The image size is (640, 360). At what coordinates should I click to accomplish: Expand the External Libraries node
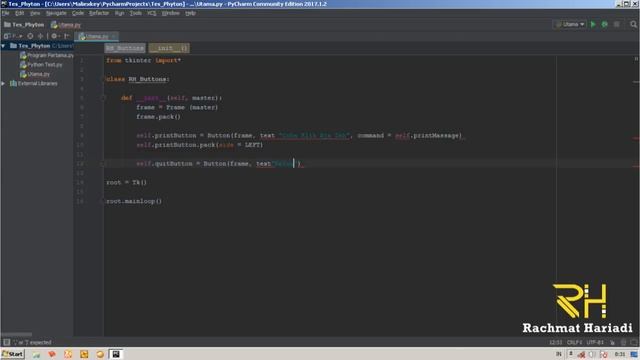click(3, 83)
